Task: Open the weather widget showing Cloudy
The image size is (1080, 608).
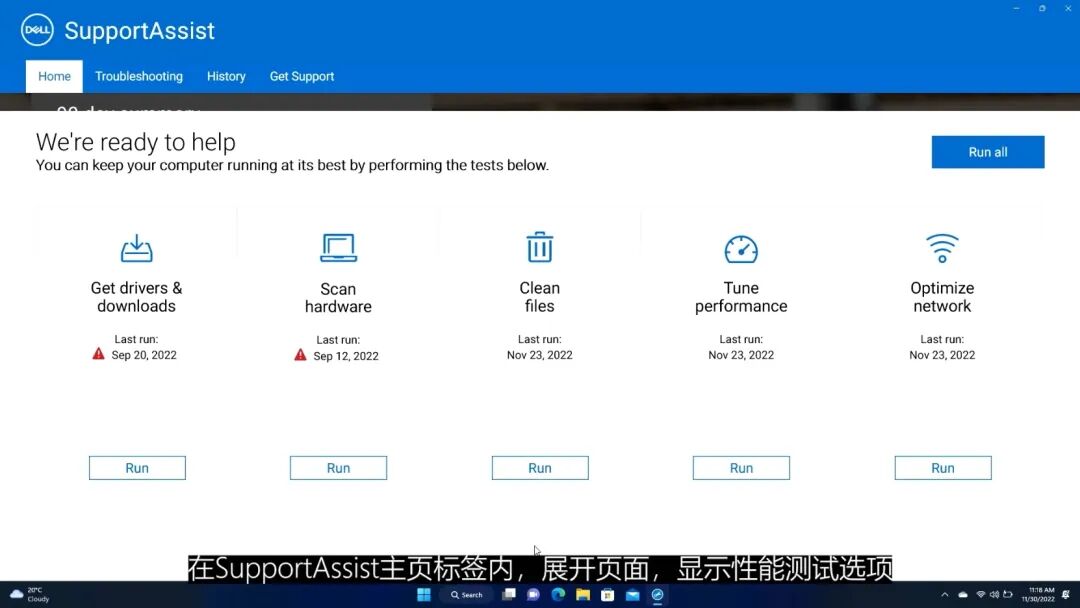Action: click(x=30, y=594)
